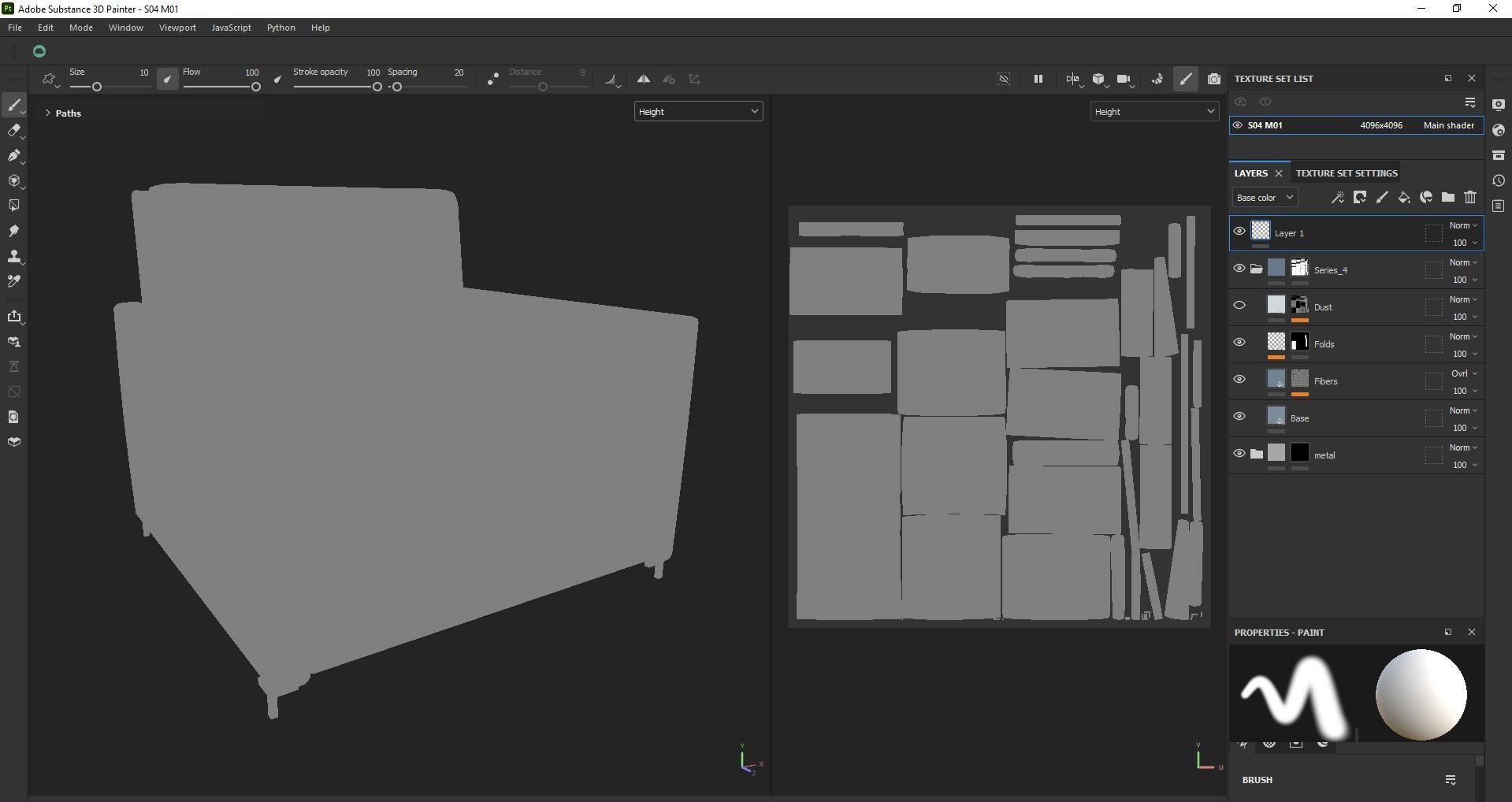The image size is (1512, 802).
Task: Select the Eraser tool
Action: [x=14, y=131]
